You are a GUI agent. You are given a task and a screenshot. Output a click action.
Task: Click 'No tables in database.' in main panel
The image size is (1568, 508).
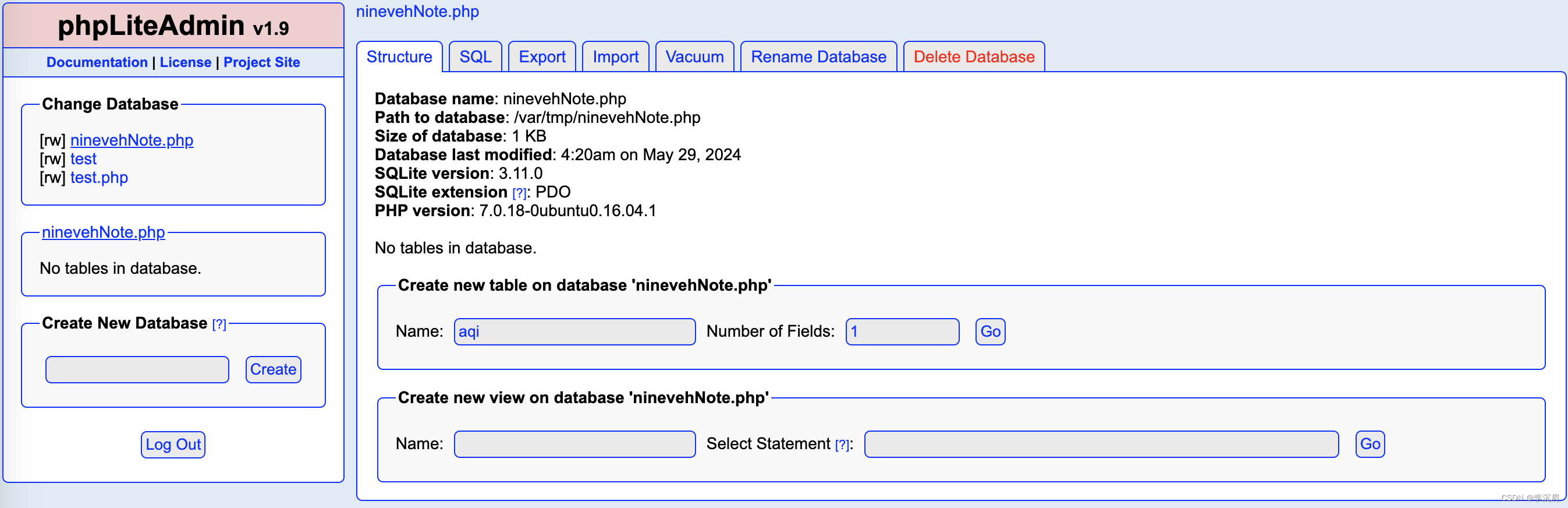pyautogui.click(x=455, y=248)
